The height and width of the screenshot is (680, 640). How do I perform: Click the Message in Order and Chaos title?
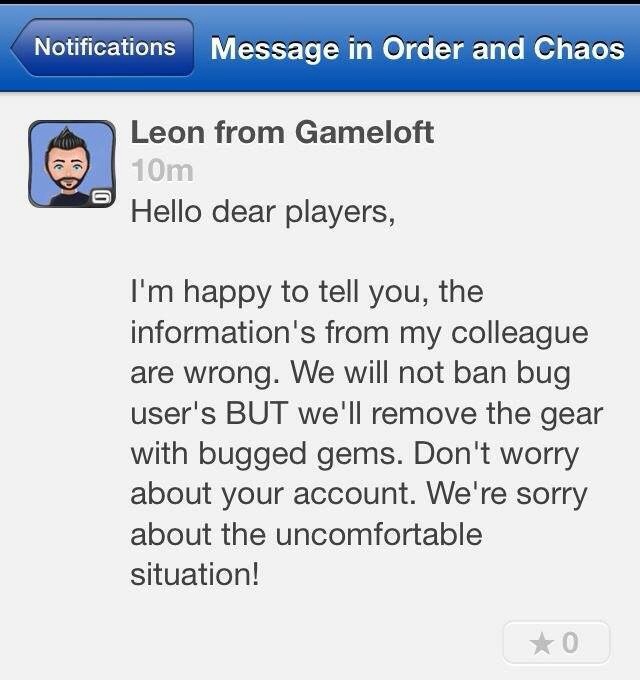pos(417,48)
